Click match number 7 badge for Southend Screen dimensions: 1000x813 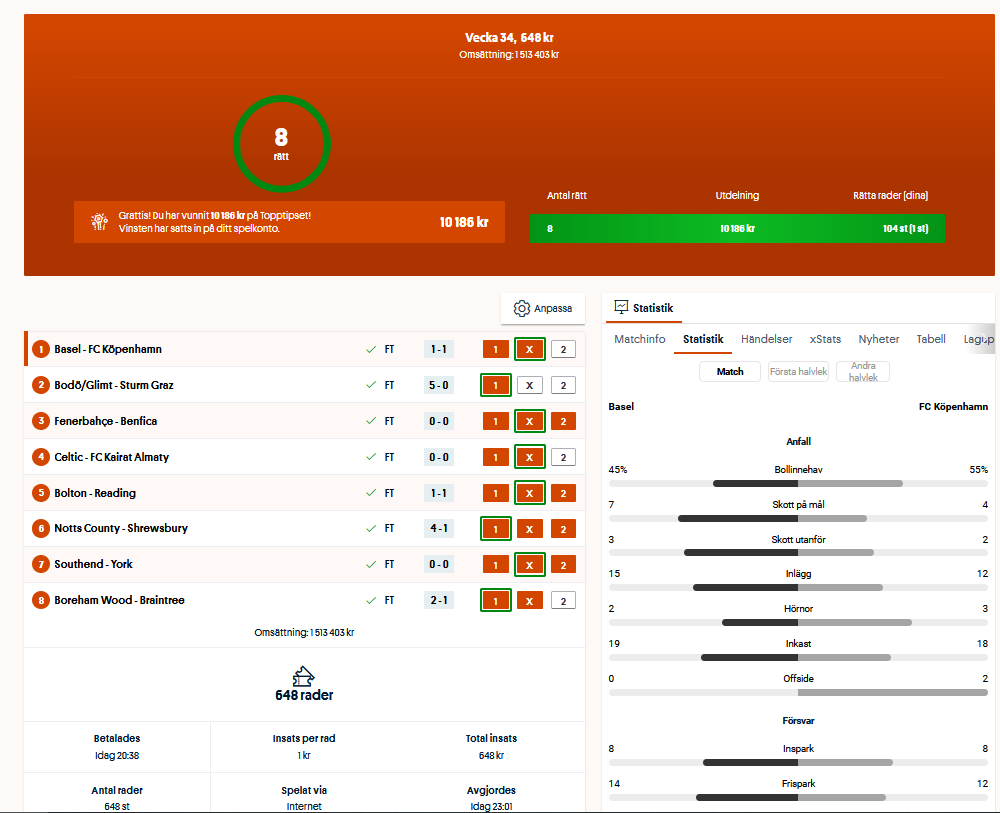point(41,564)
